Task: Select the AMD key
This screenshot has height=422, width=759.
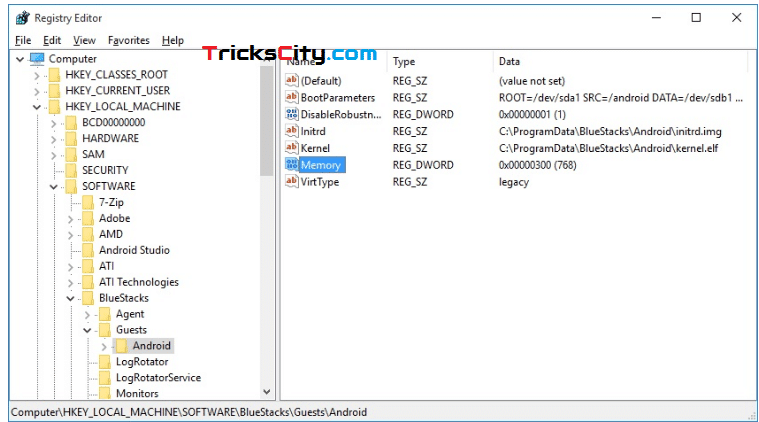Action: [x=111, y=234]
